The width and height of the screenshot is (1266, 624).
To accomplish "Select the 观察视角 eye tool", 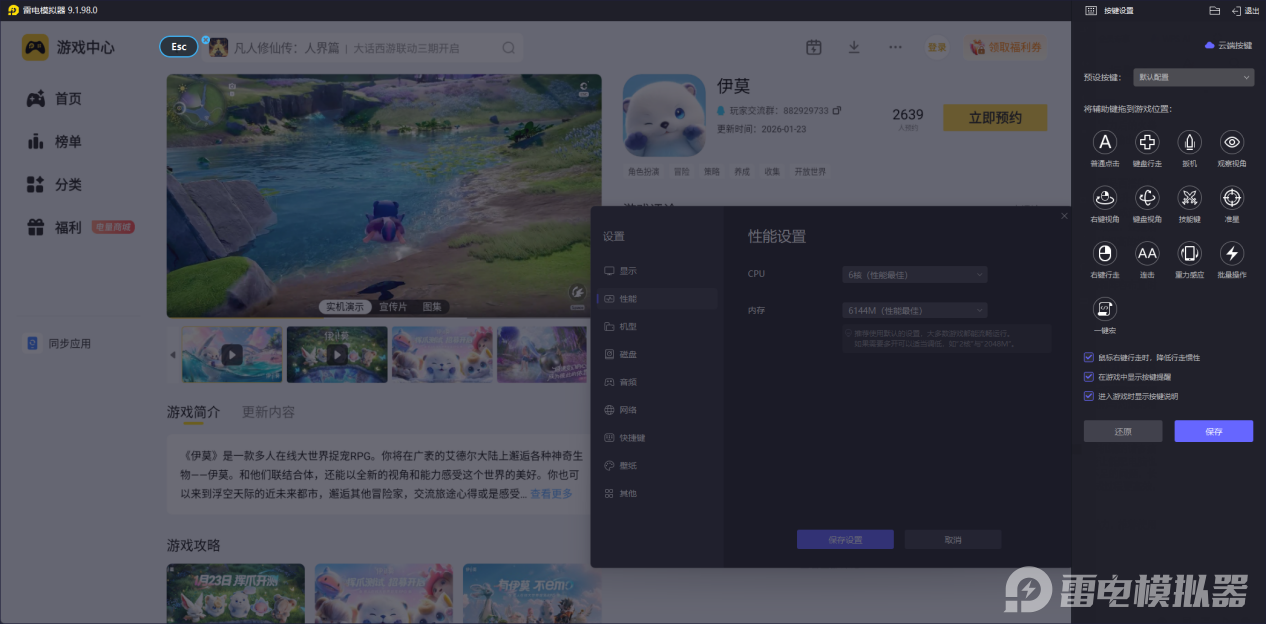I will 1232,142.
